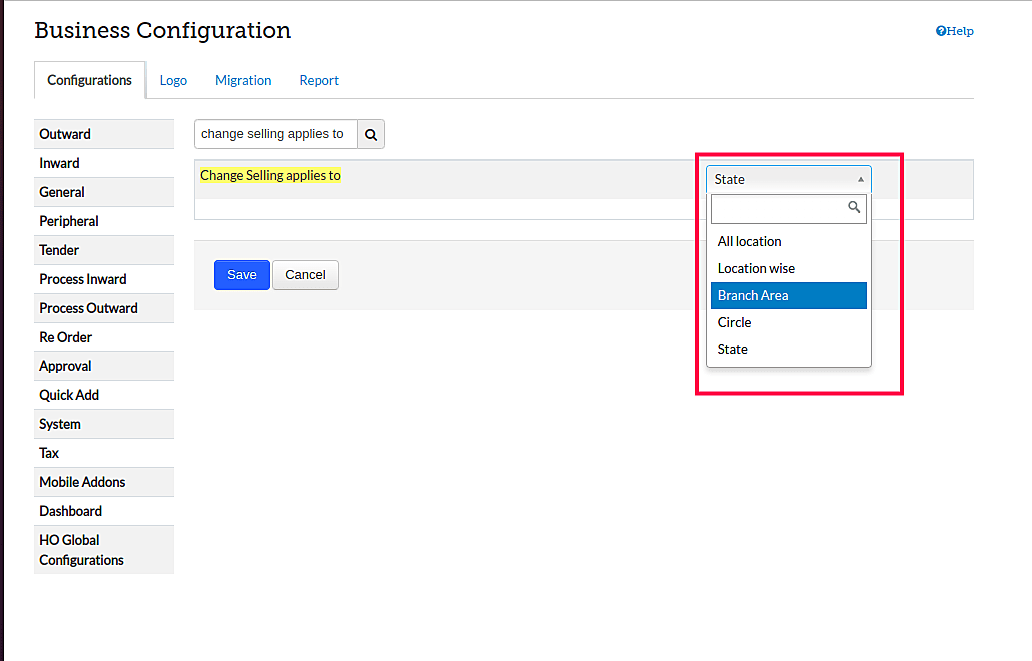Select "All location" from dropdown list

point(750,241)
